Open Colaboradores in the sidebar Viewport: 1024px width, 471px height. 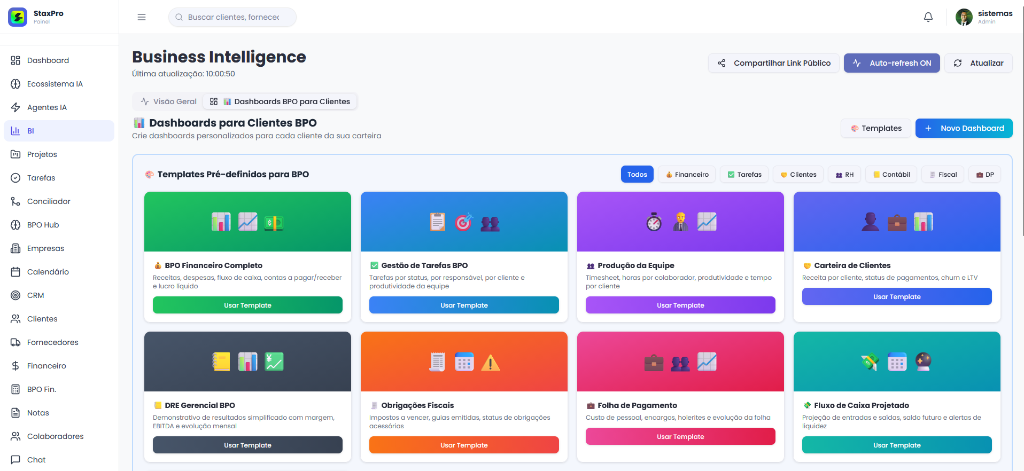(x=59, y=436)
